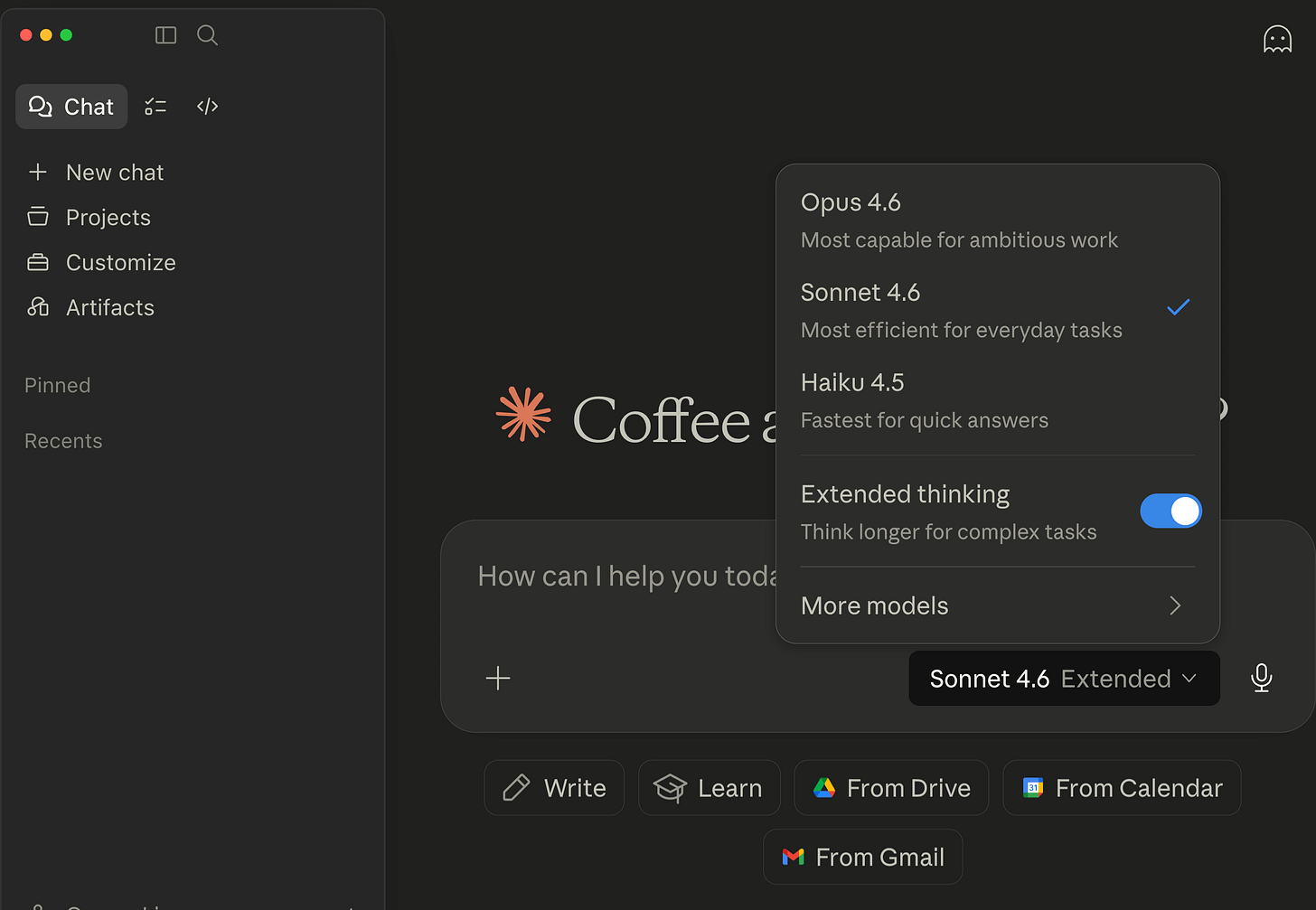
Task: Click the plus attachment icon in composer
Action: [x=498, y=679]
